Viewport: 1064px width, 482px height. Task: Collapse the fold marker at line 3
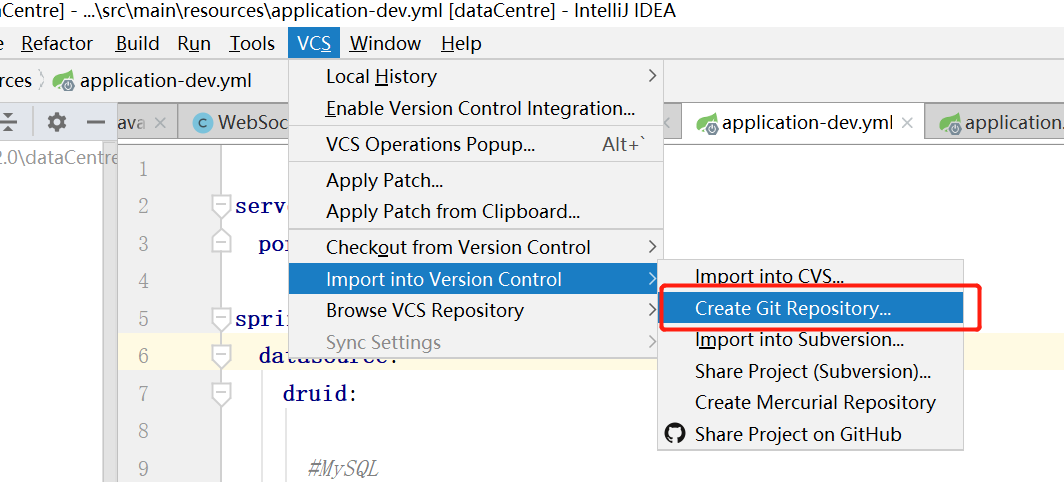[221, 242]
